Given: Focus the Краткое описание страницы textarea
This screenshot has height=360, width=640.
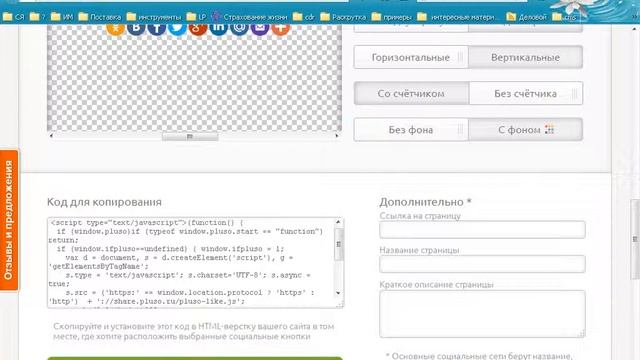Looking at the screenshot, I should [482, 314].
